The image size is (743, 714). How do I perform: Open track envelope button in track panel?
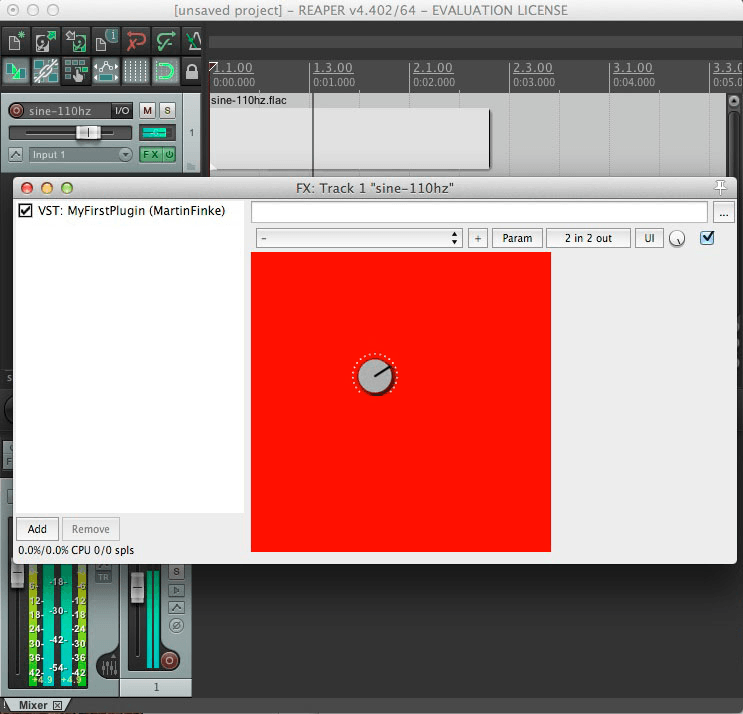click(x=16, y=154)
